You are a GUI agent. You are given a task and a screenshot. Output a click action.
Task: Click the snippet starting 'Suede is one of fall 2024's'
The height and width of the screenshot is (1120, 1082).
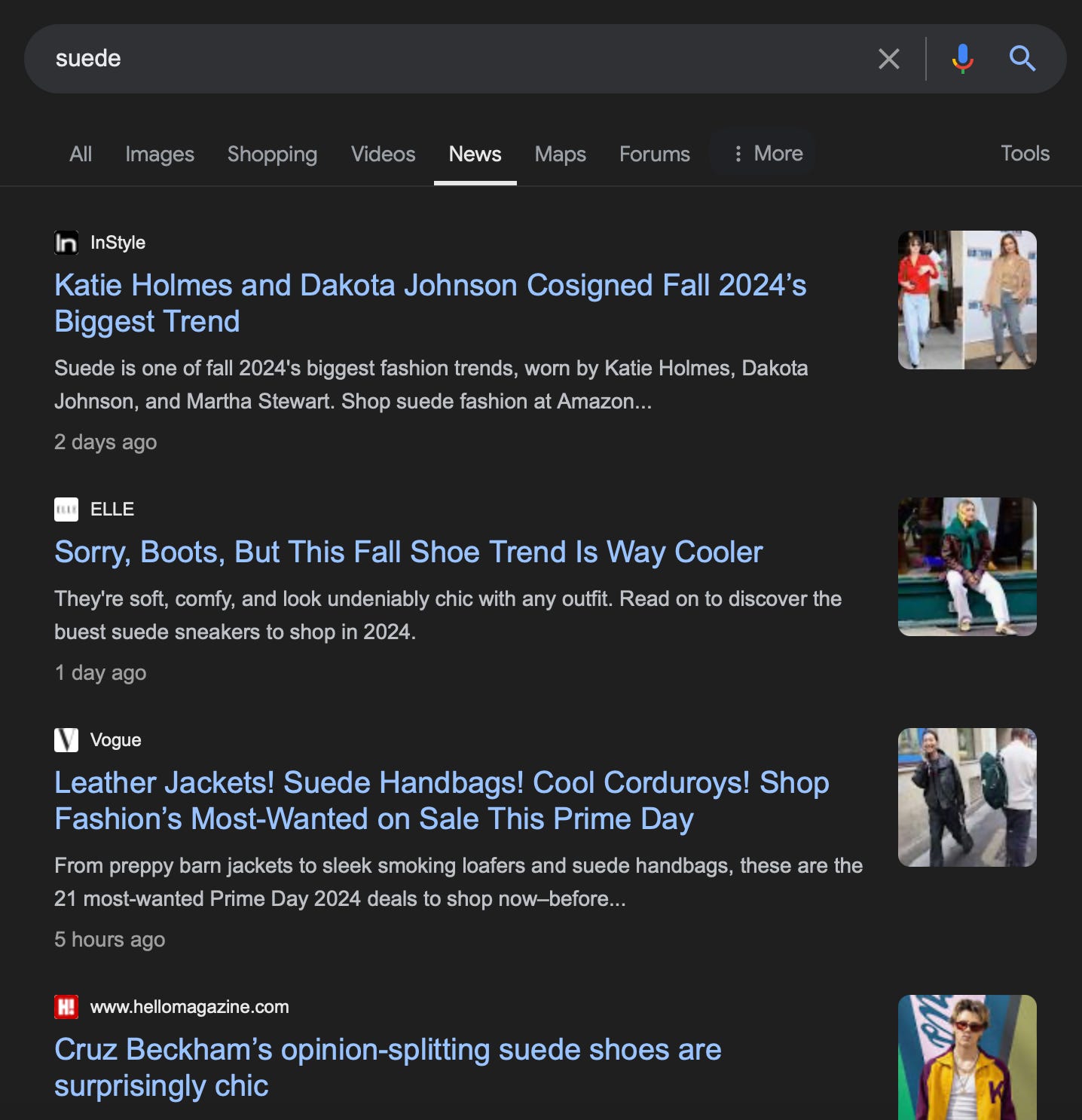tap(431, 384)
